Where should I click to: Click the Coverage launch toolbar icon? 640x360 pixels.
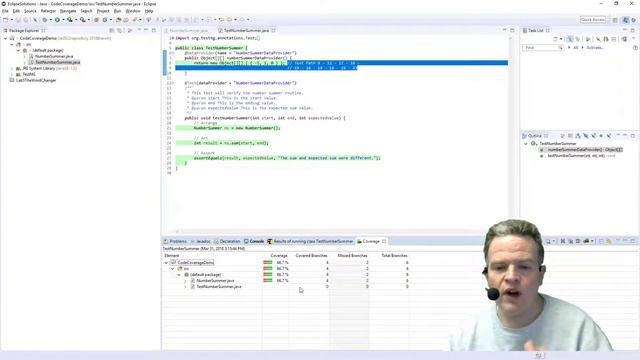(70, 20)
